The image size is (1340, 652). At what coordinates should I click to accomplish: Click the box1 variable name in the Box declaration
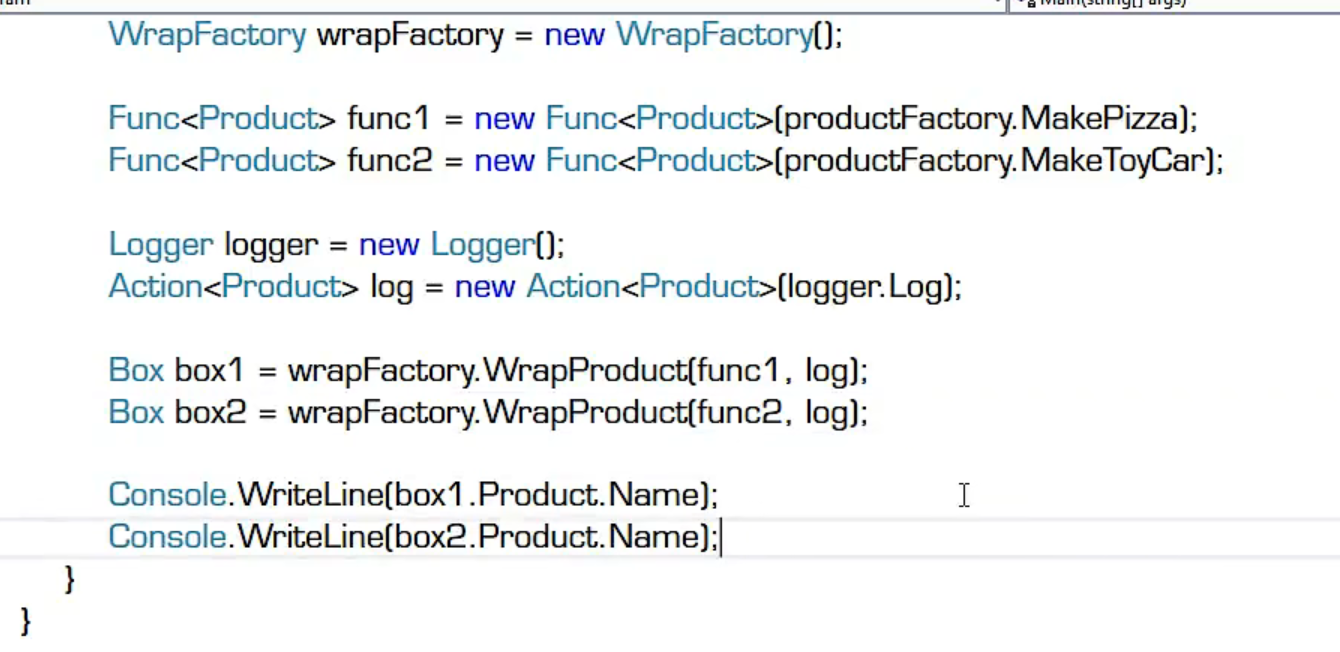point(209,371)
